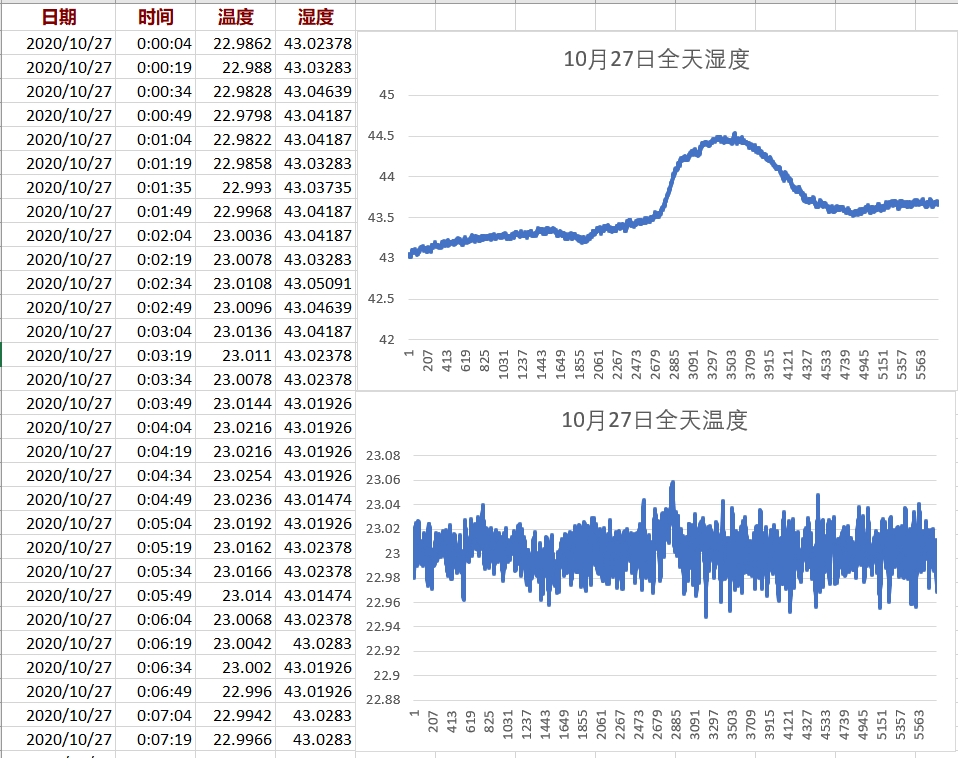Click the 23.04 label on temperature axis
Screen dimensions: 958x758
[x=383, y=505]
